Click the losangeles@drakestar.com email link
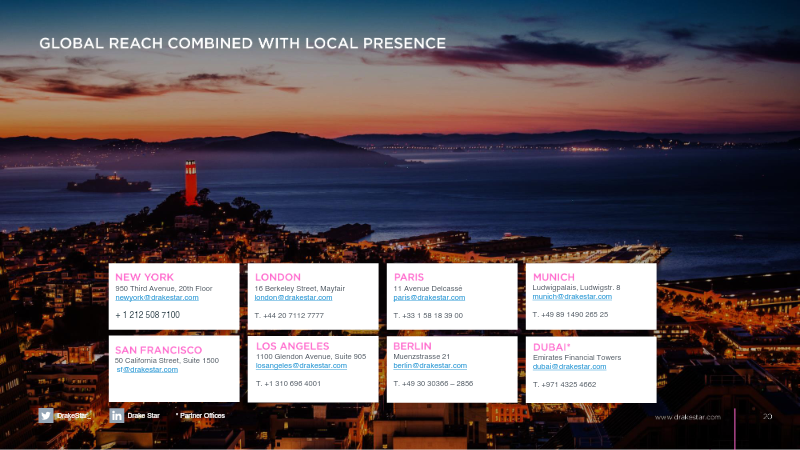This screenshot has width=800, height=450. pyautogui.click(x=302, y=365)
